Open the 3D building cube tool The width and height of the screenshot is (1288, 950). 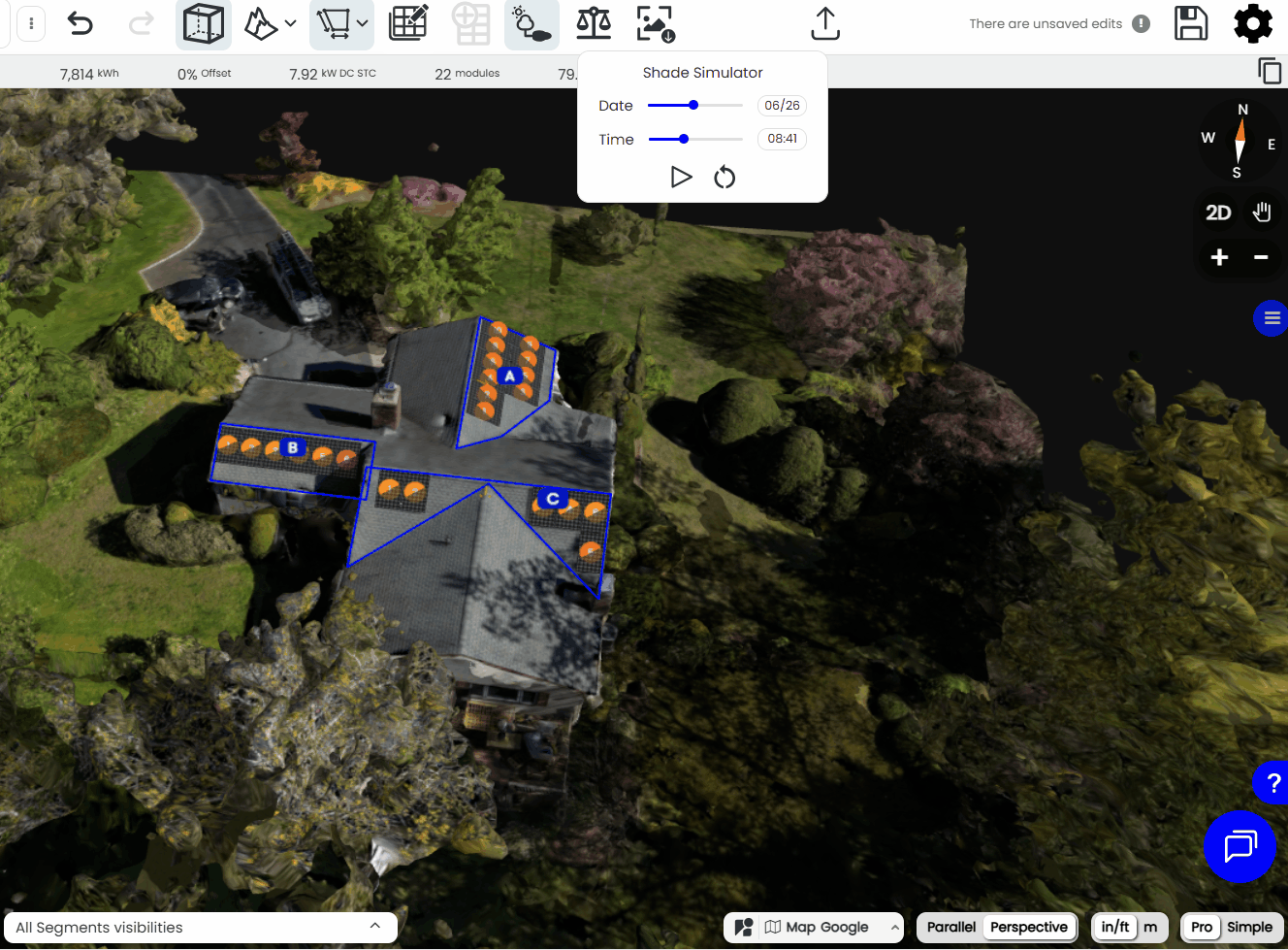point(204,24)
